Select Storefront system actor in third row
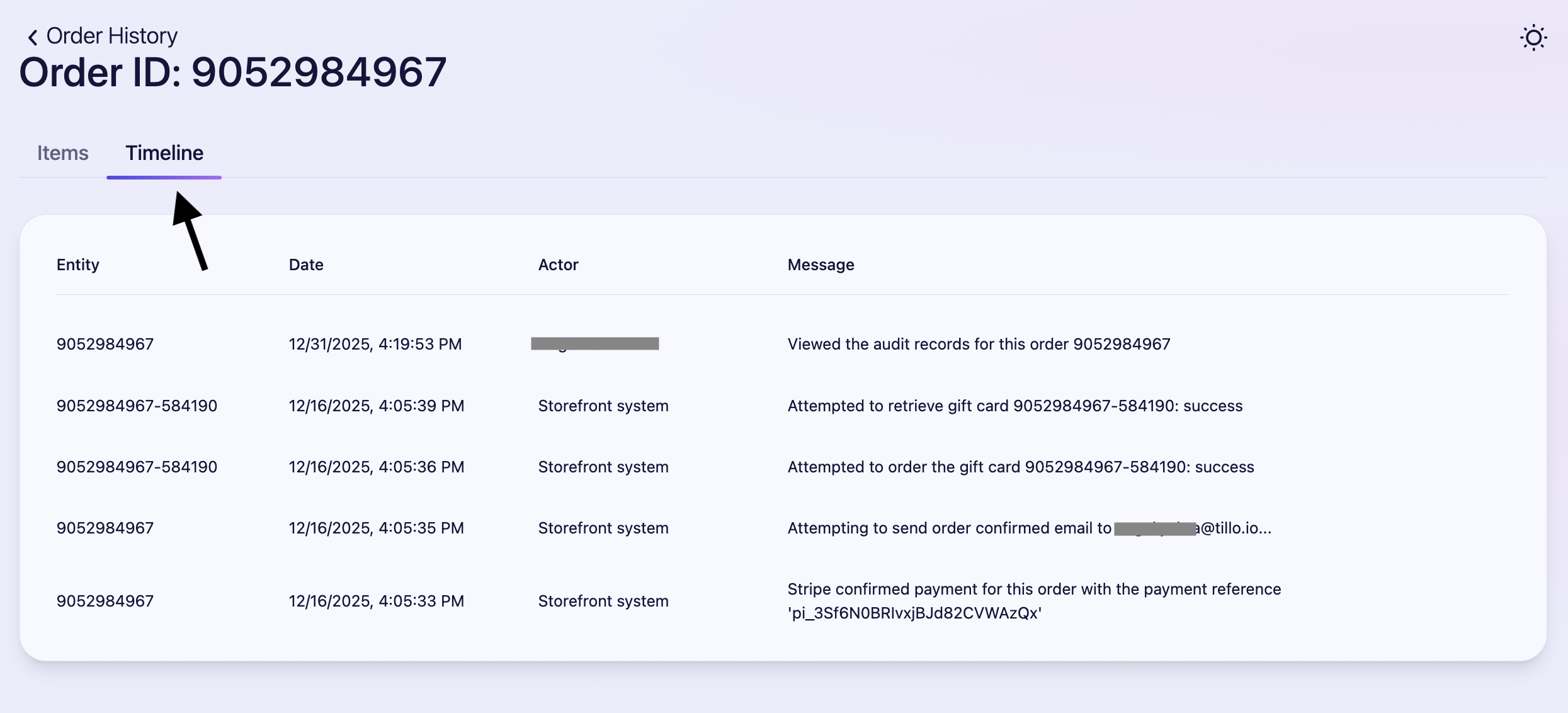This screenshot has height=713, width=1568. coord(603,467)
